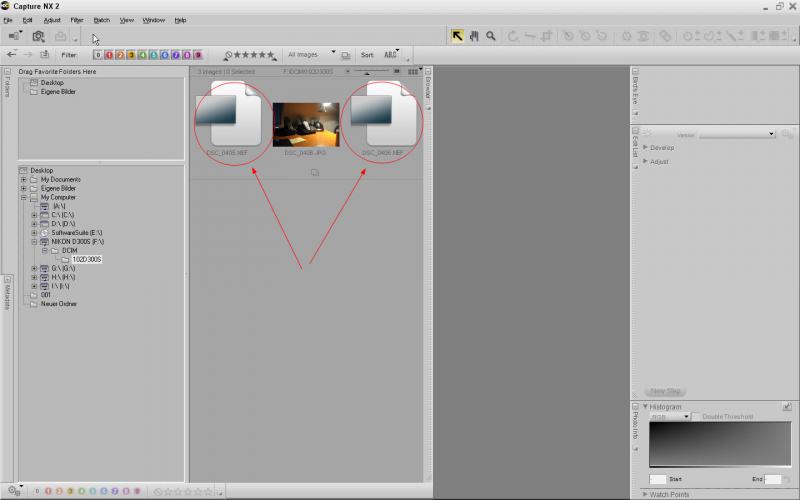Filter by green label 4
The height and width of the screenshot is (500, 800).
142,55
